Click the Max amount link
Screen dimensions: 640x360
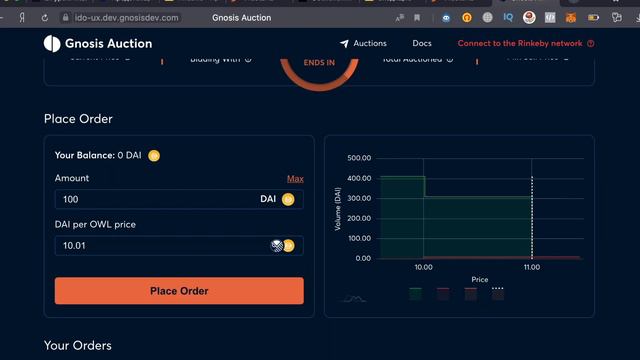coord(295,179)
